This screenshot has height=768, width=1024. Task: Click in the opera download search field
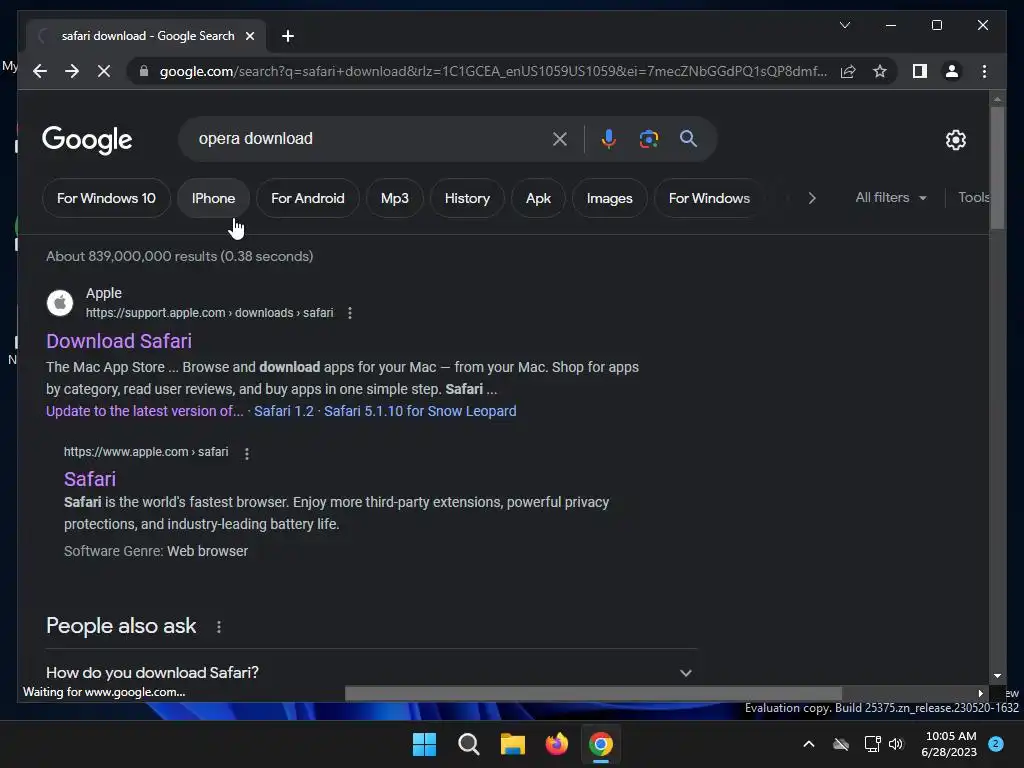[369, 139]
